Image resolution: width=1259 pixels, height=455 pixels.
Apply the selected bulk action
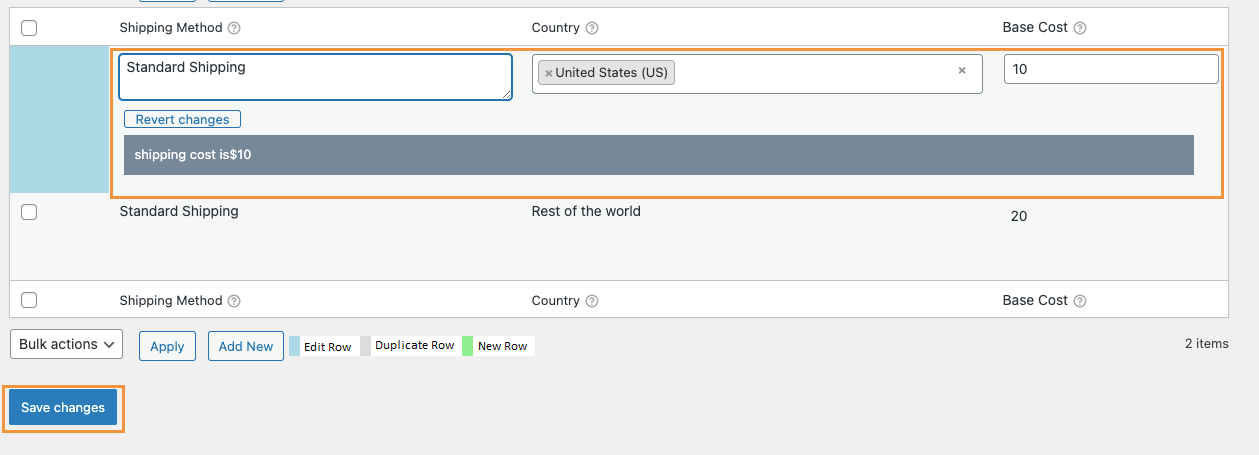pyautogui.click(x=167, y=346)
